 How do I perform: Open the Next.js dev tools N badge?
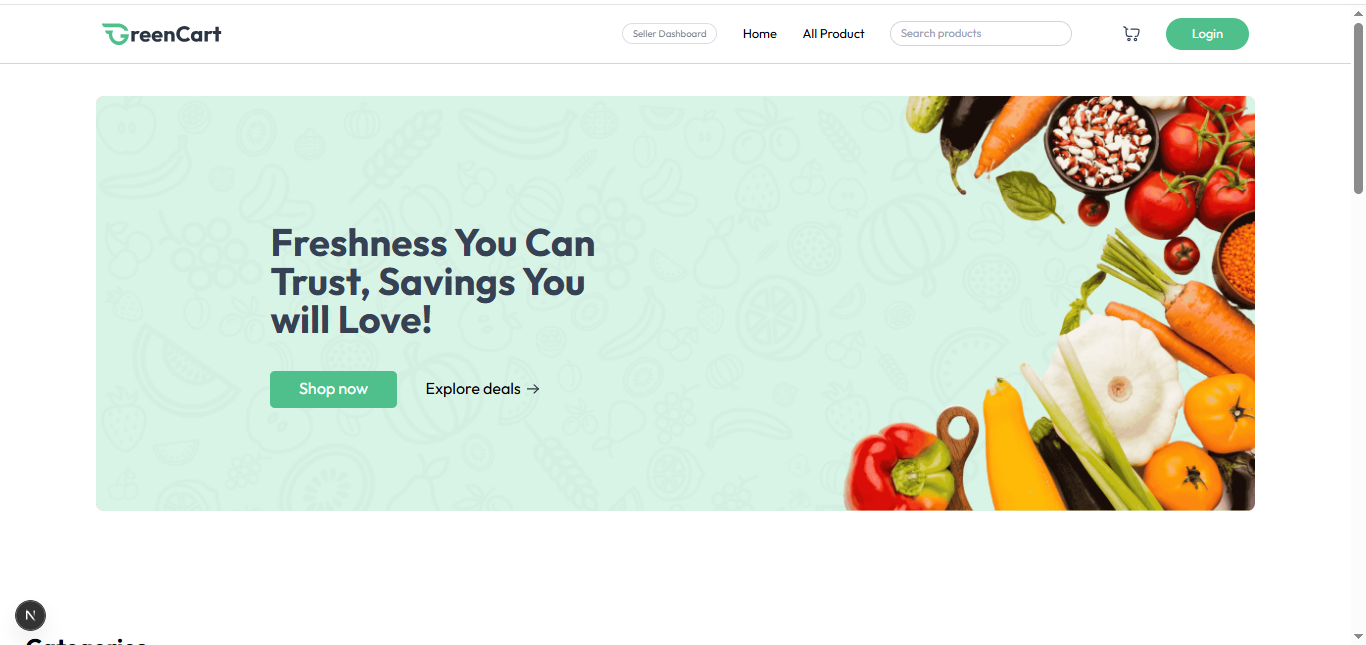coord(30,615)
